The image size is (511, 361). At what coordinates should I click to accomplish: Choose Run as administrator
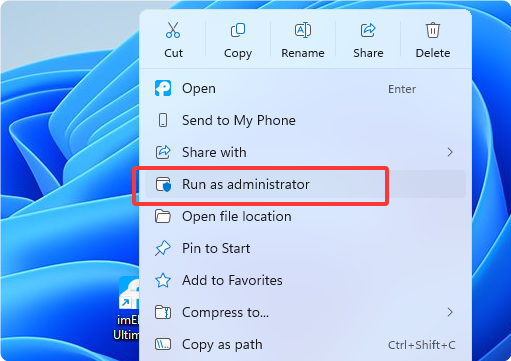(305, 184)
